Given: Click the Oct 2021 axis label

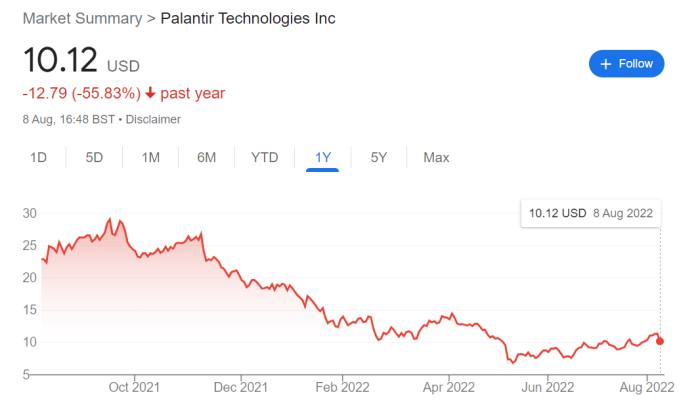Looking at the screenshot, I should pos(134,387).
